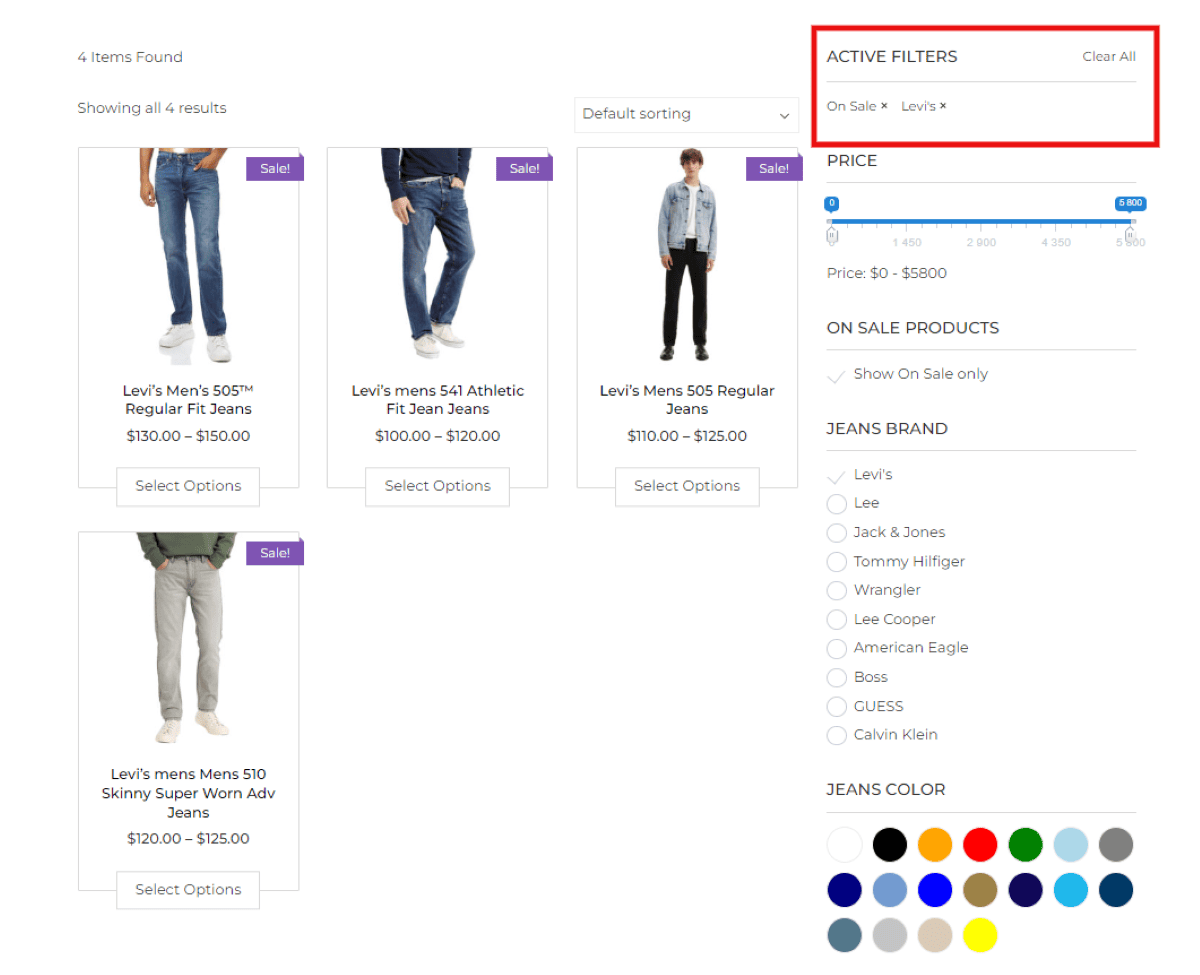Screen dimensions: 1200x975
Task: Open Levi's Mens 505 Regular Jeans title
Action: click(x=687, y=400)
